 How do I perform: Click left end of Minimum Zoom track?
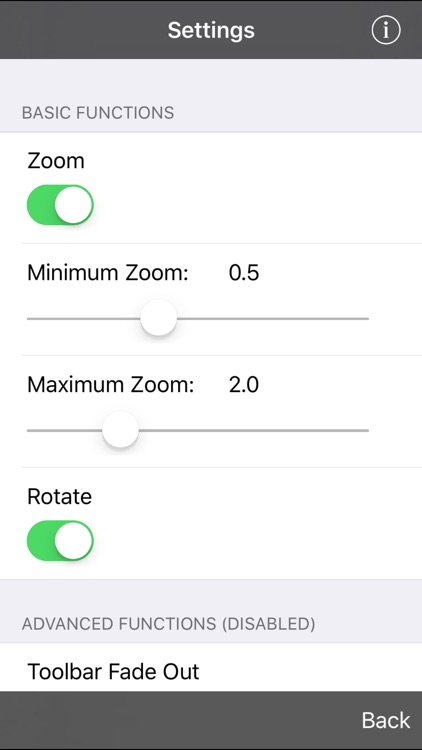pyautogui.click(x=32, y=318)
